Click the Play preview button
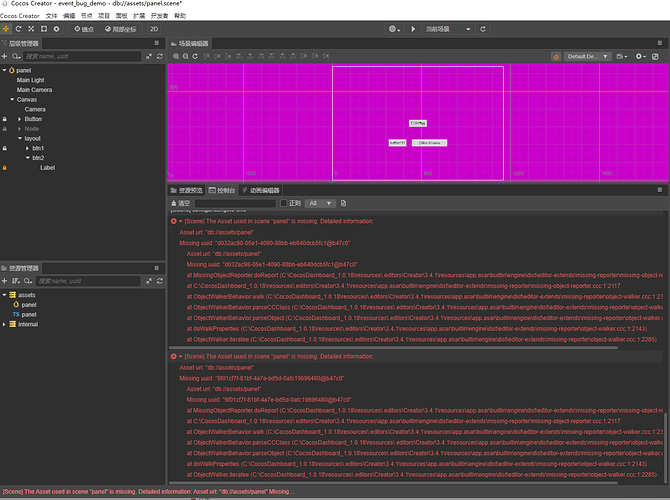670x500 pixels. pos(413,29)
